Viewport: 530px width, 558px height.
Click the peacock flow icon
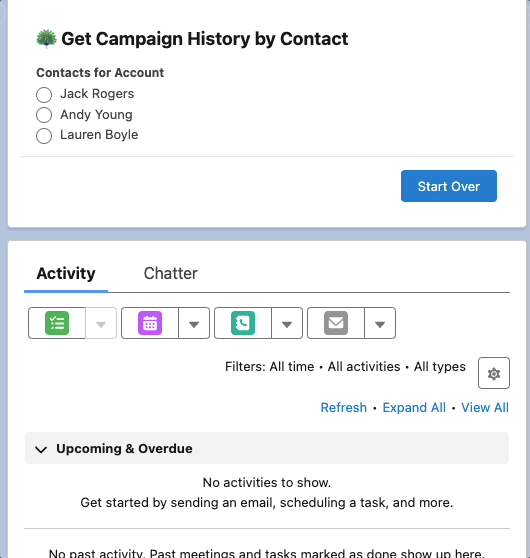(x=46, y=38)
